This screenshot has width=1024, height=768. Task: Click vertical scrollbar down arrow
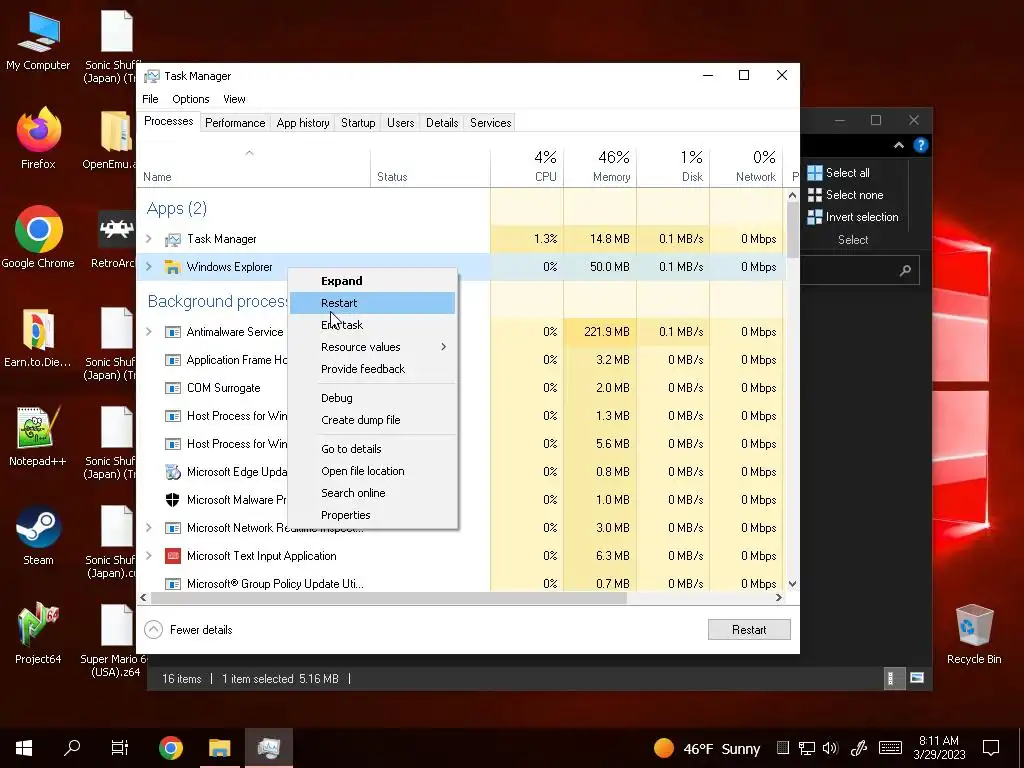[x=792, y=584]
